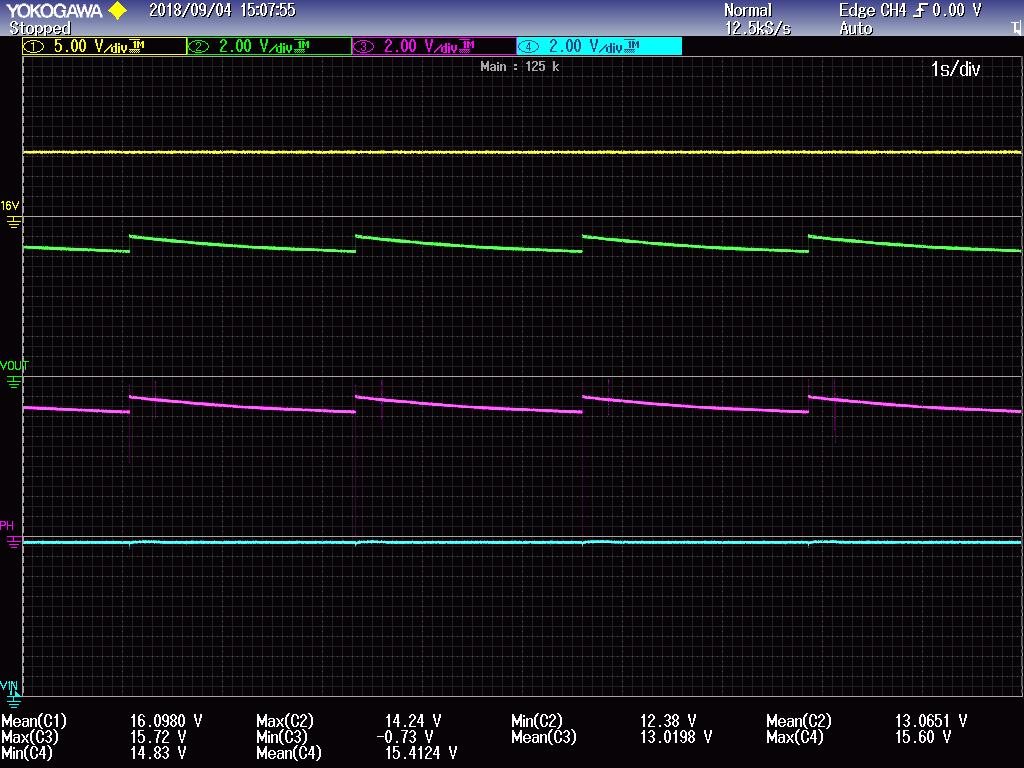Toggle channel 2 green 2.00 V/div tab
The image size is (1024, 768).
pos(269,46)
